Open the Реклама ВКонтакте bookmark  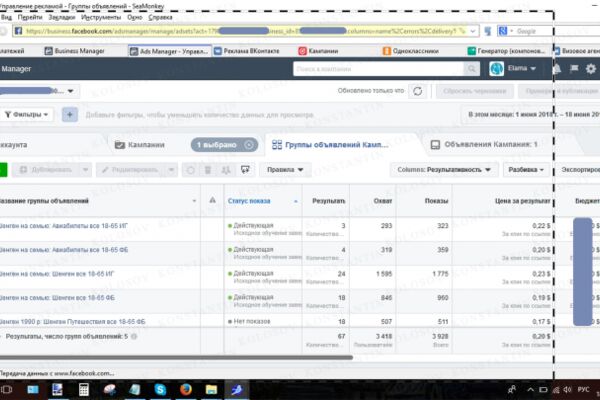click(x=247, y=51)
